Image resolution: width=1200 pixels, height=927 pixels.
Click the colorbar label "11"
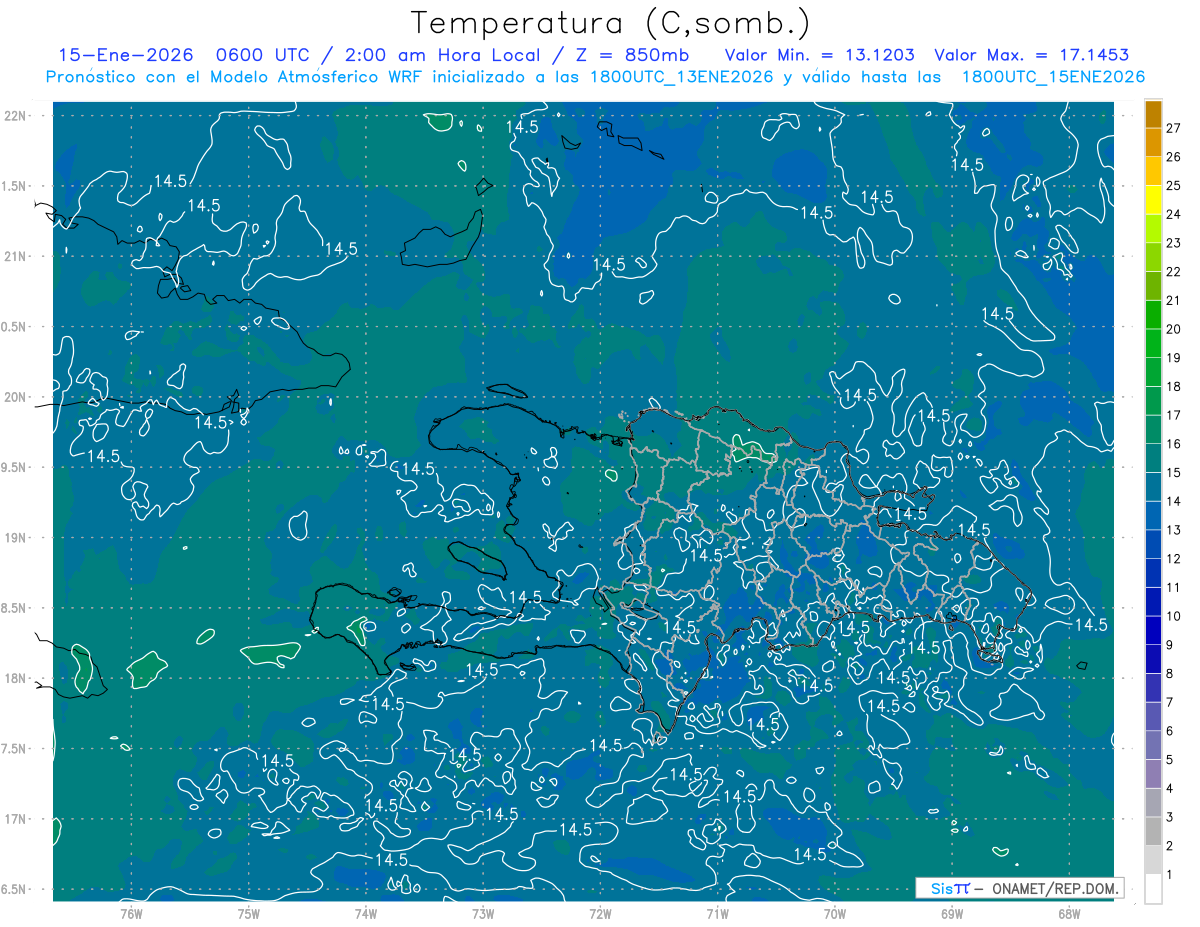(x=1174, y=587)
